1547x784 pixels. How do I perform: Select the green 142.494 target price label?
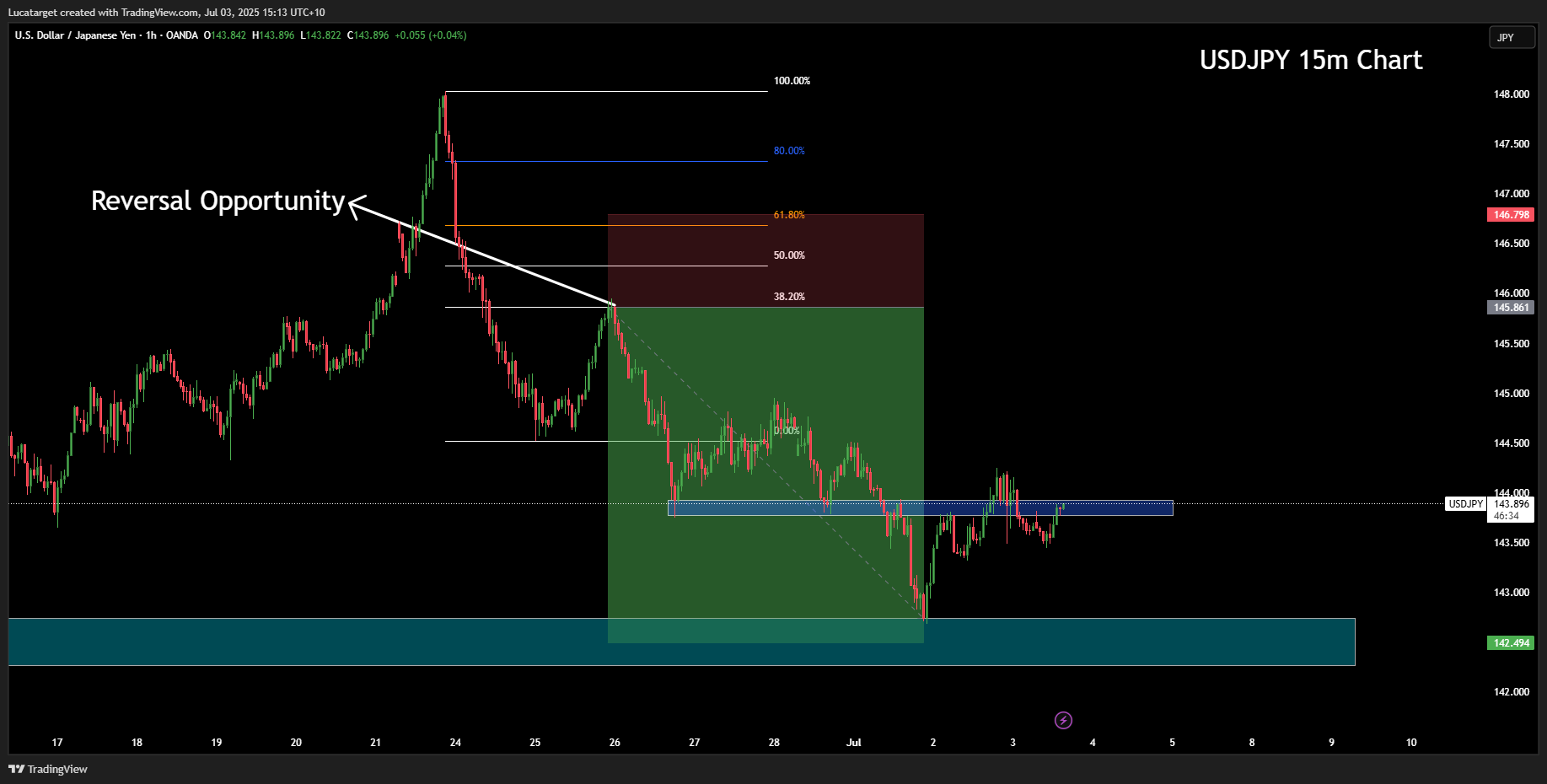tap(1511, 643)
